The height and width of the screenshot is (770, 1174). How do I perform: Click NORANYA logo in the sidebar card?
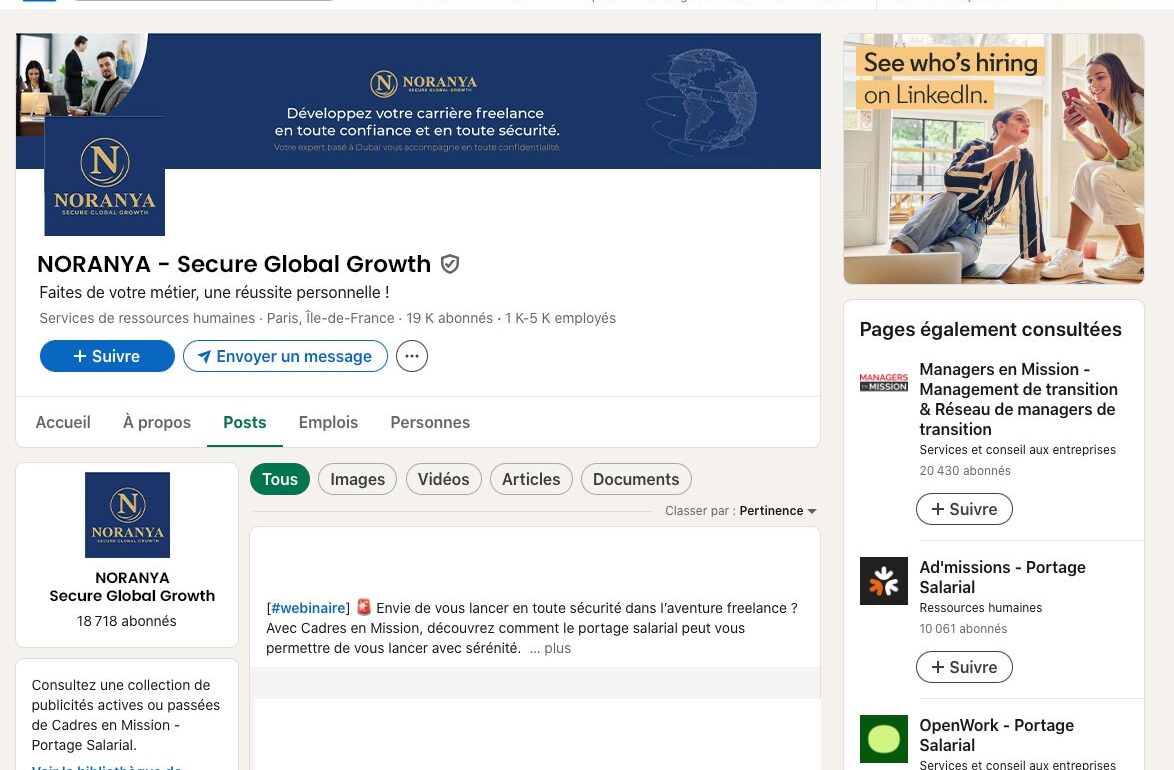point(127,515)
